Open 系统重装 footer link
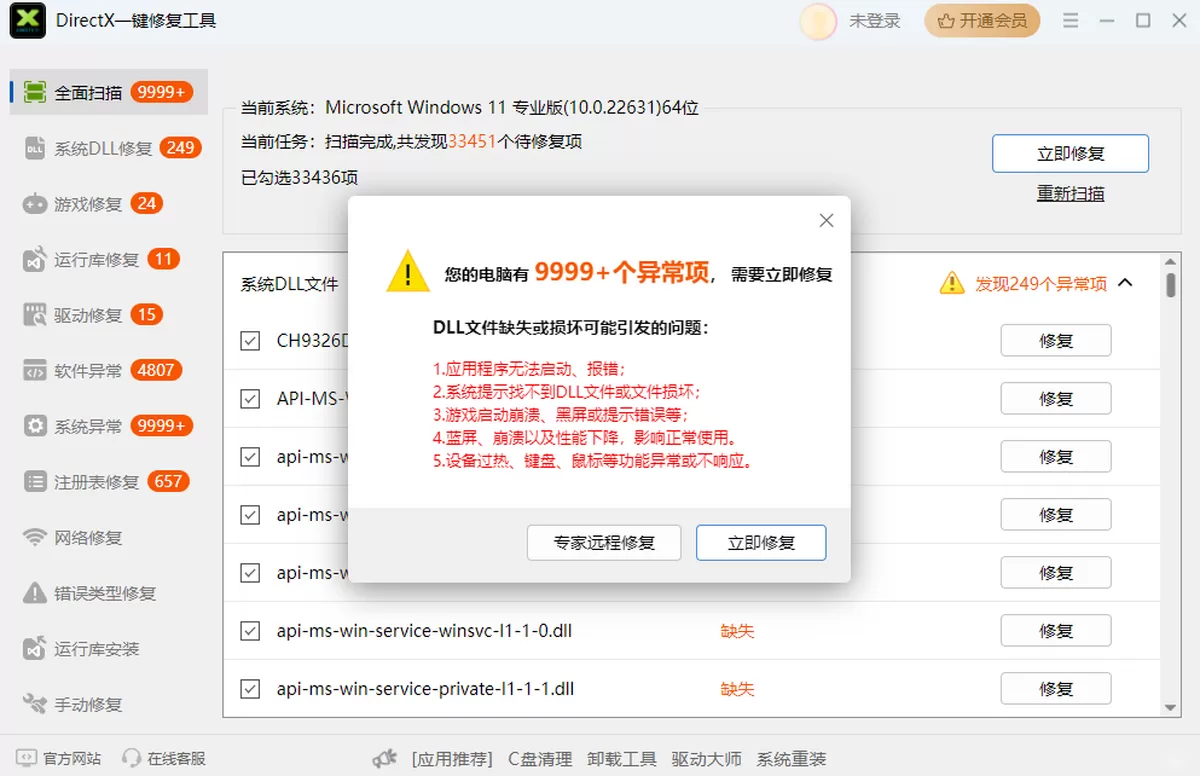The height and width of the screenshot is (776, 1200). click(792, 759)
